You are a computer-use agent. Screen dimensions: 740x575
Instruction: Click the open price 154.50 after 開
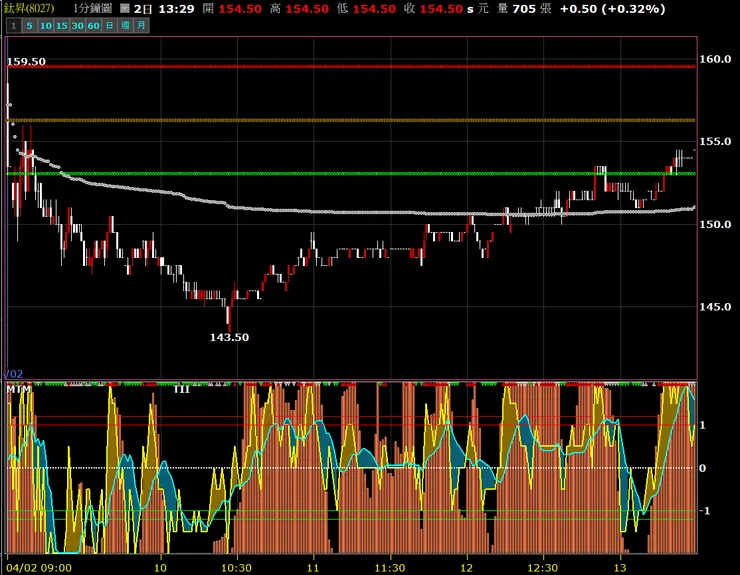[x=240, y=8]
